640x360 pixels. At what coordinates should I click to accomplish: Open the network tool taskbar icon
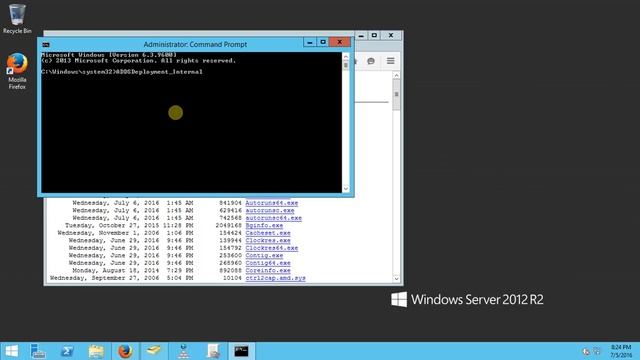tap(183, 351)
